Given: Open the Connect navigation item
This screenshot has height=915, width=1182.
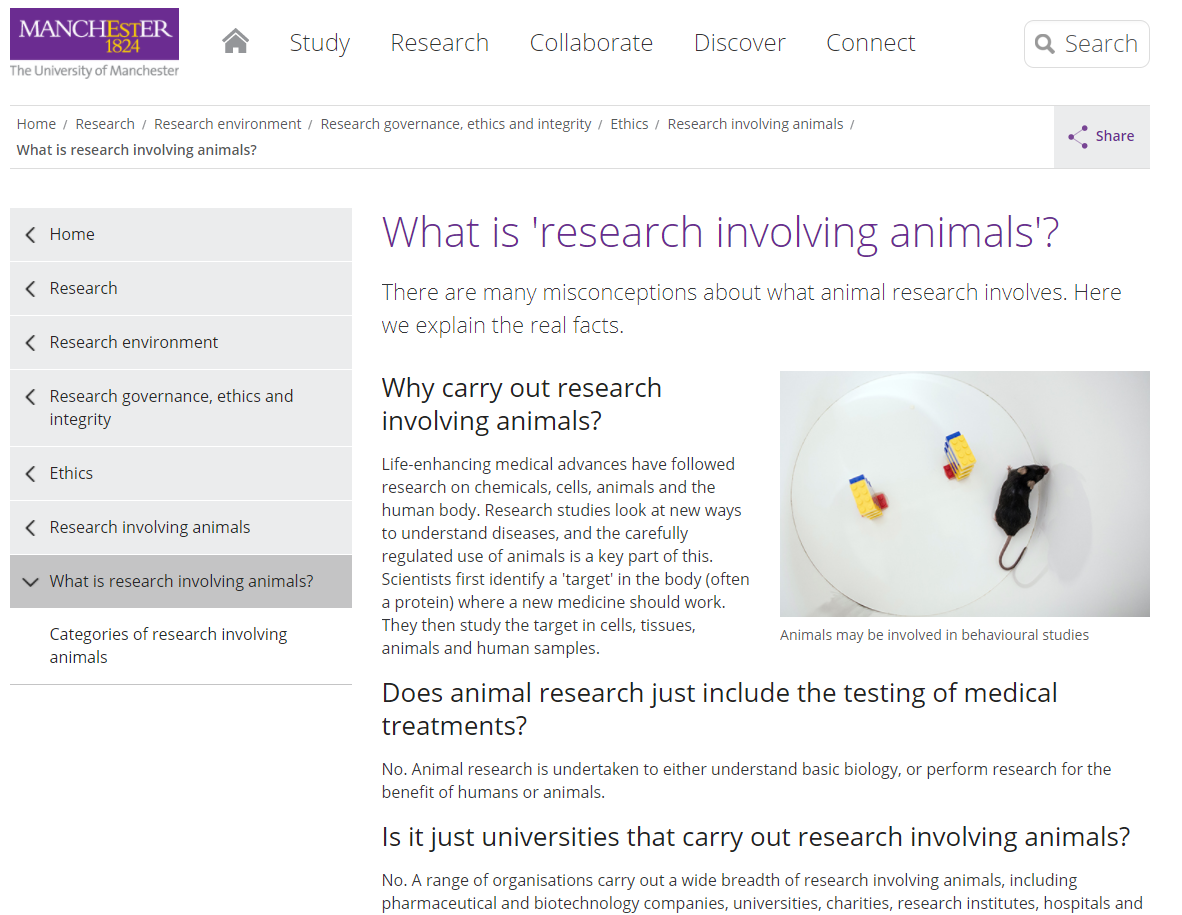Looking at the screenshot, I should (x=870, y=43).
